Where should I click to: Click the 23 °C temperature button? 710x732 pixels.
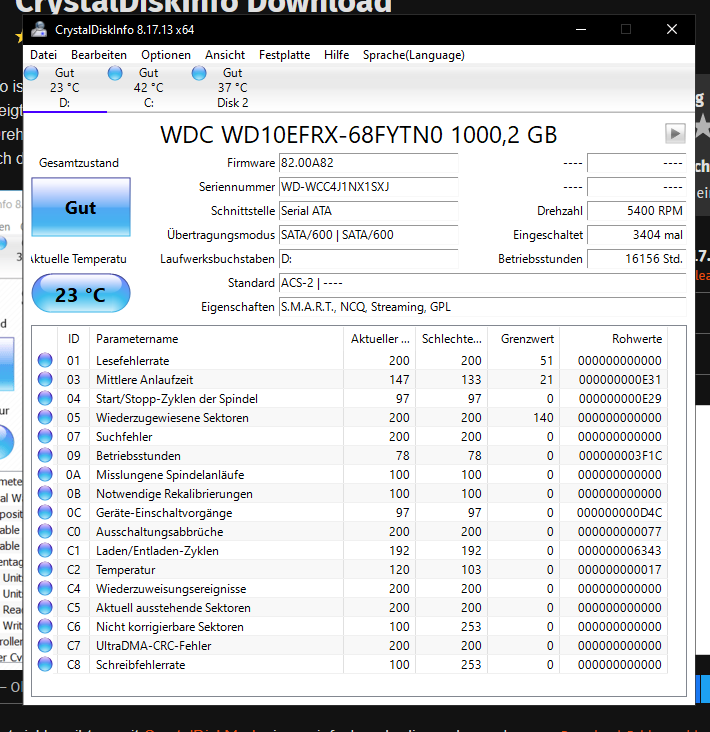[81, 294]
